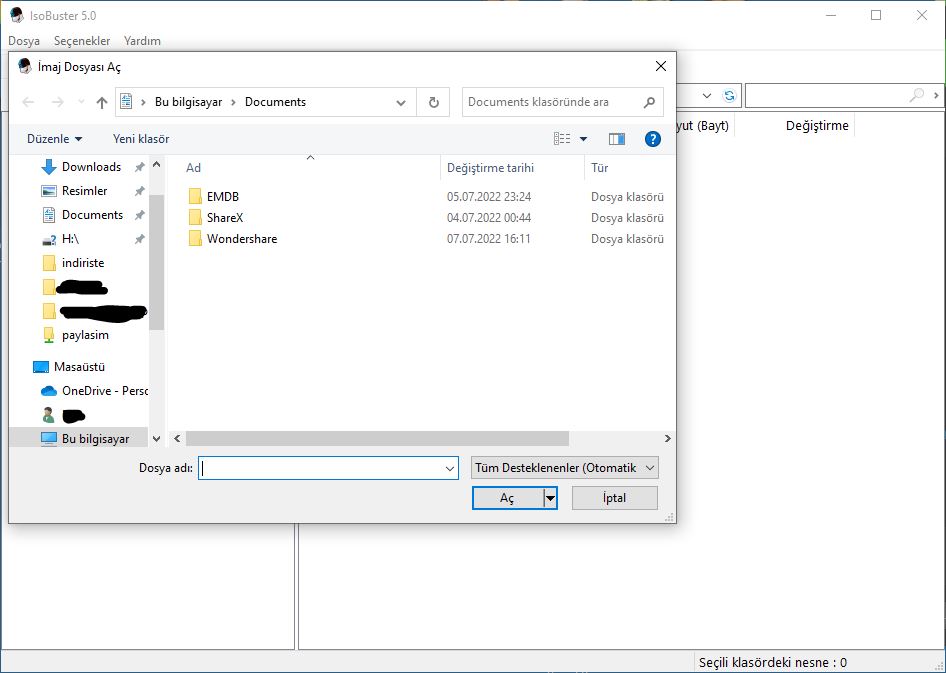946x673 pixels.
Task: Open the IsoBuster drive selector dropdown arrow
Action: tap(707, 95)
